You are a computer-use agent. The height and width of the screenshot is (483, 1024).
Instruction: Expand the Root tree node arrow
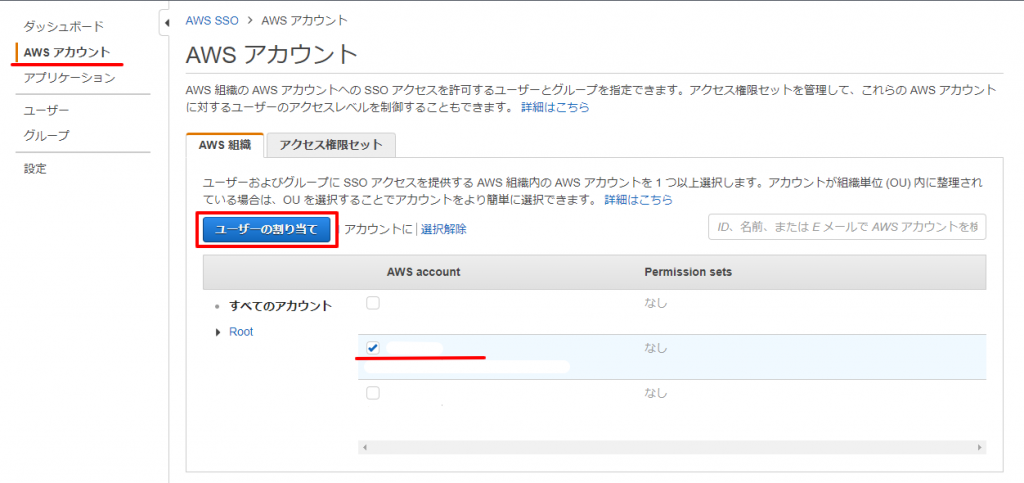click(x=218, y=332)
